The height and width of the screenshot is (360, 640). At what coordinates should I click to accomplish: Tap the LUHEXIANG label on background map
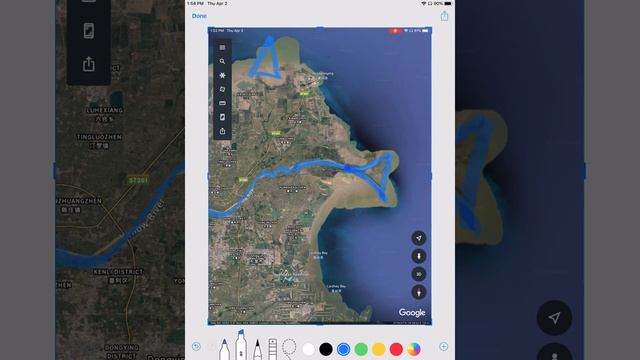pyautogui.click(x=105, y=110)
